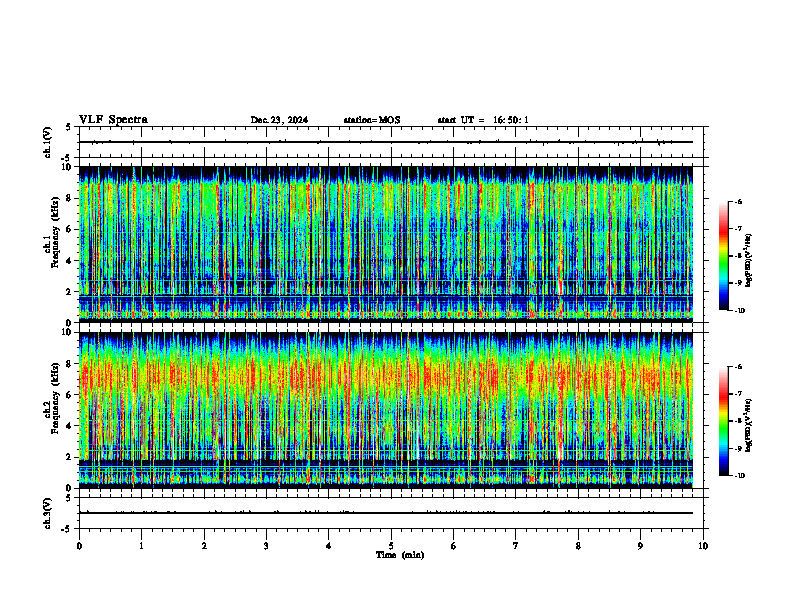Click the time axis tick label "0"

coord(79,546)
